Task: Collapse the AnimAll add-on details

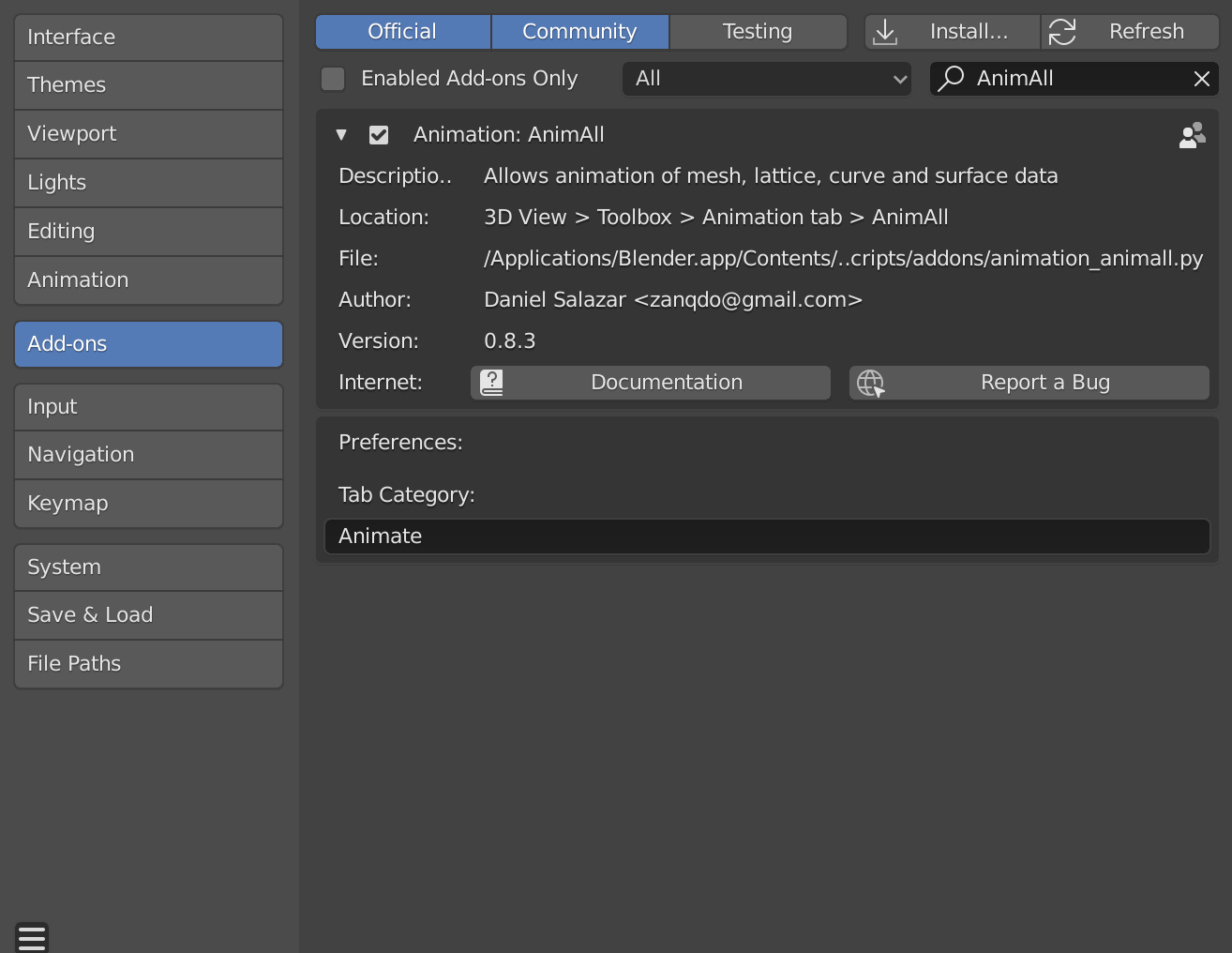Action: [x=341, y=135]
